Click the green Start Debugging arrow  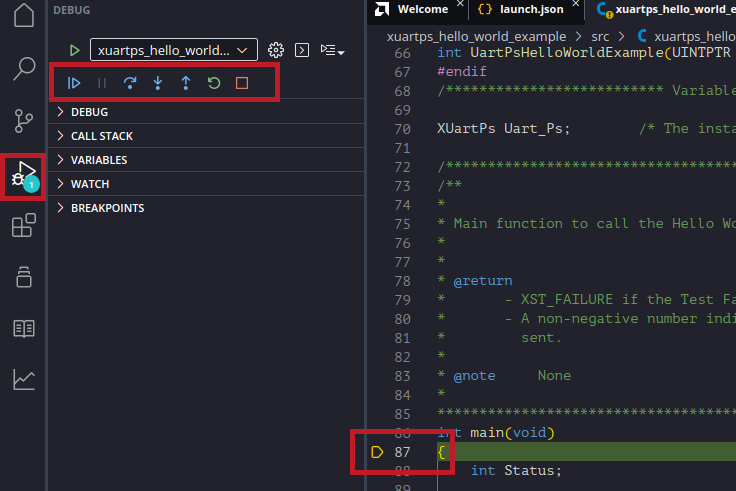74,50
